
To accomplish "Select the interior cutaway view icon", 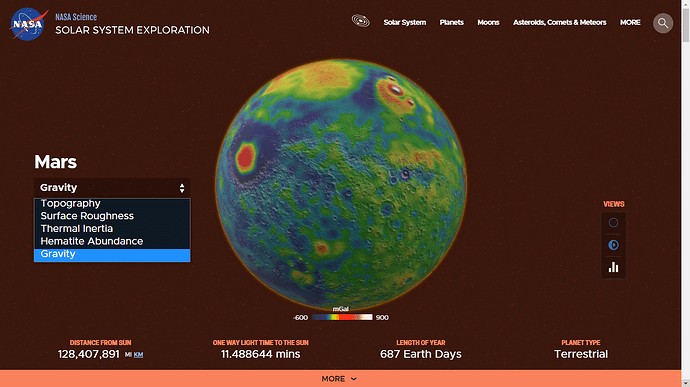I will (613, 245).
